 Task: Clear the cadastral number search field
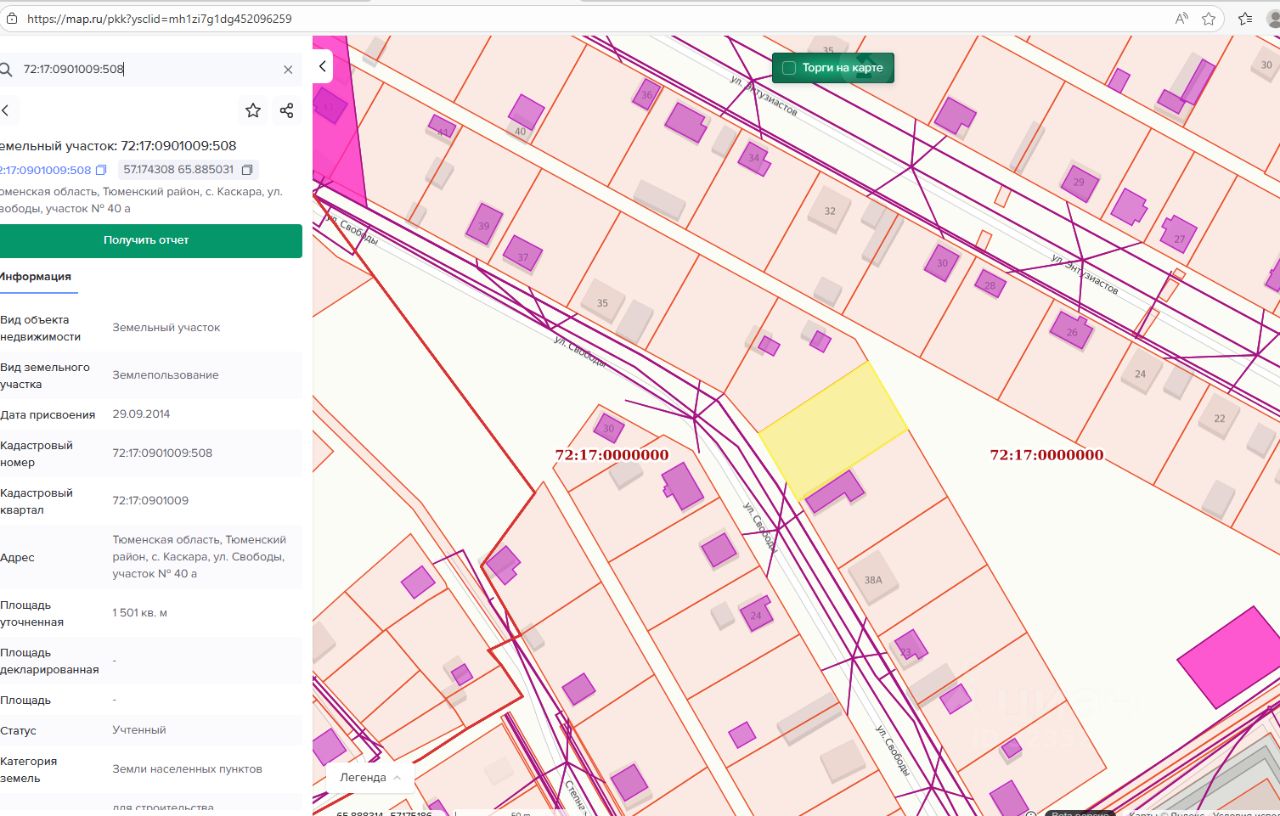288,70
